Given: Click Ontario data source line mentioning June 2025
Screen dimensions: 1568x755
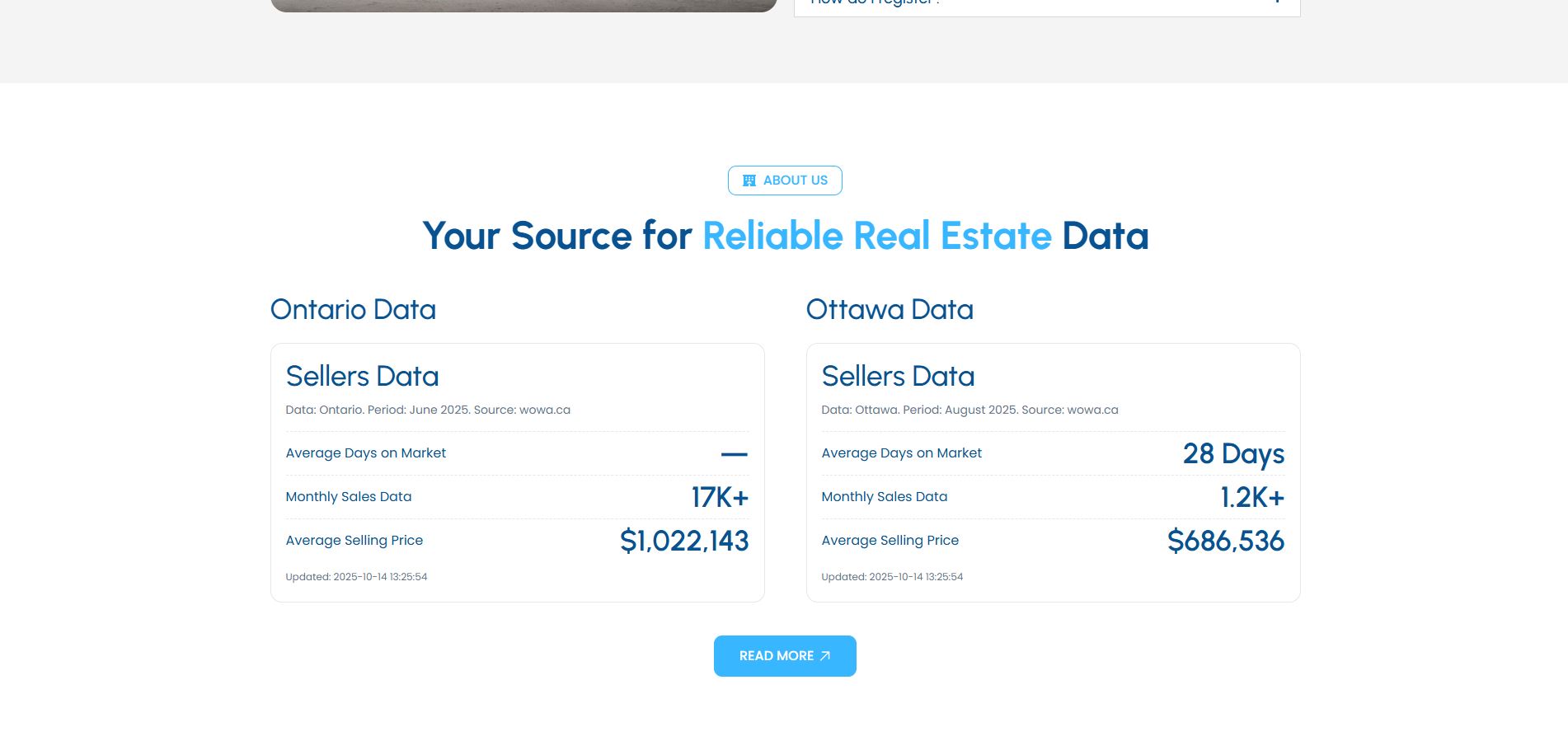Looking at the screenshot, I should [428, 410].
